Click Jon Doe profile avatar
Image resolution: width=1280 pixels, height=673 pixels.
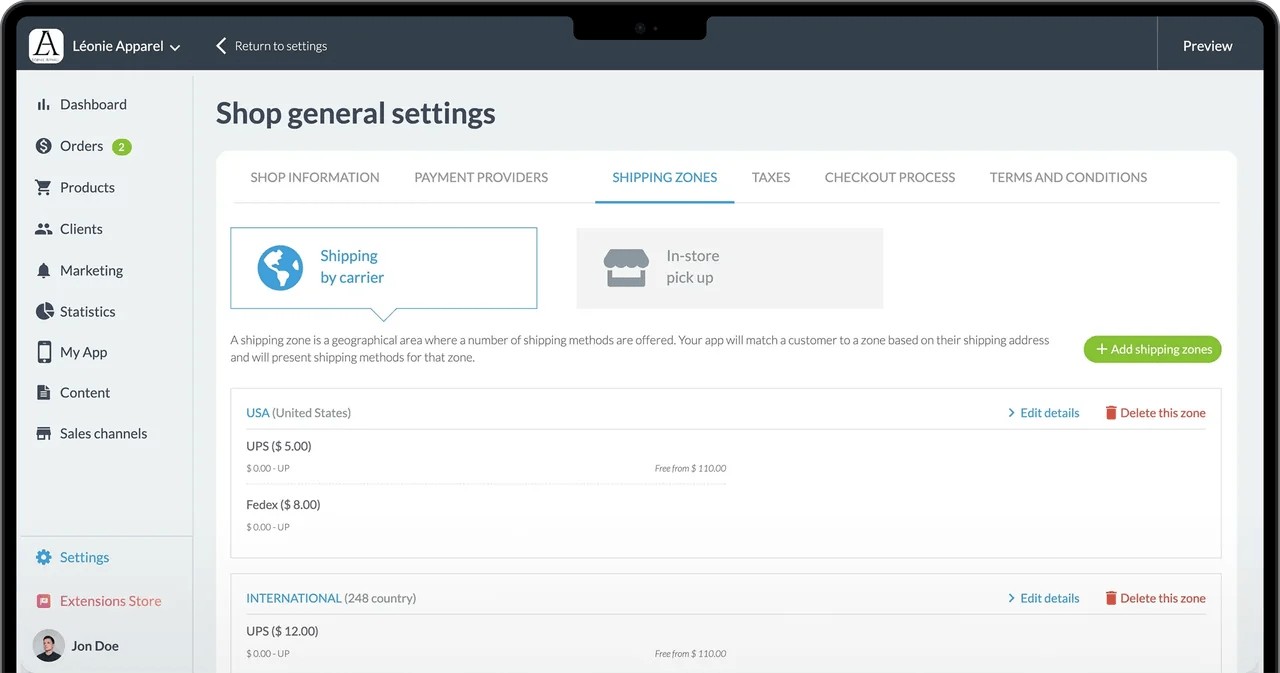coord(48,646)
